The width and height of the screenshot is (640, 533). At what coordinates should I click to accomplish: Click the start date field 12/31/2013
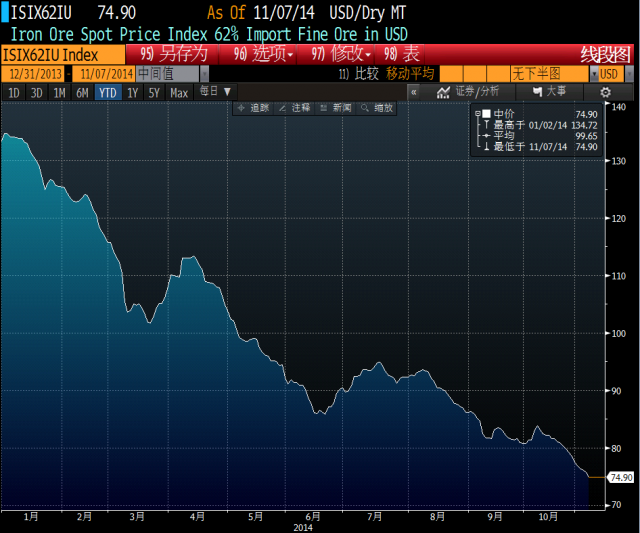(x=33, y=73)
